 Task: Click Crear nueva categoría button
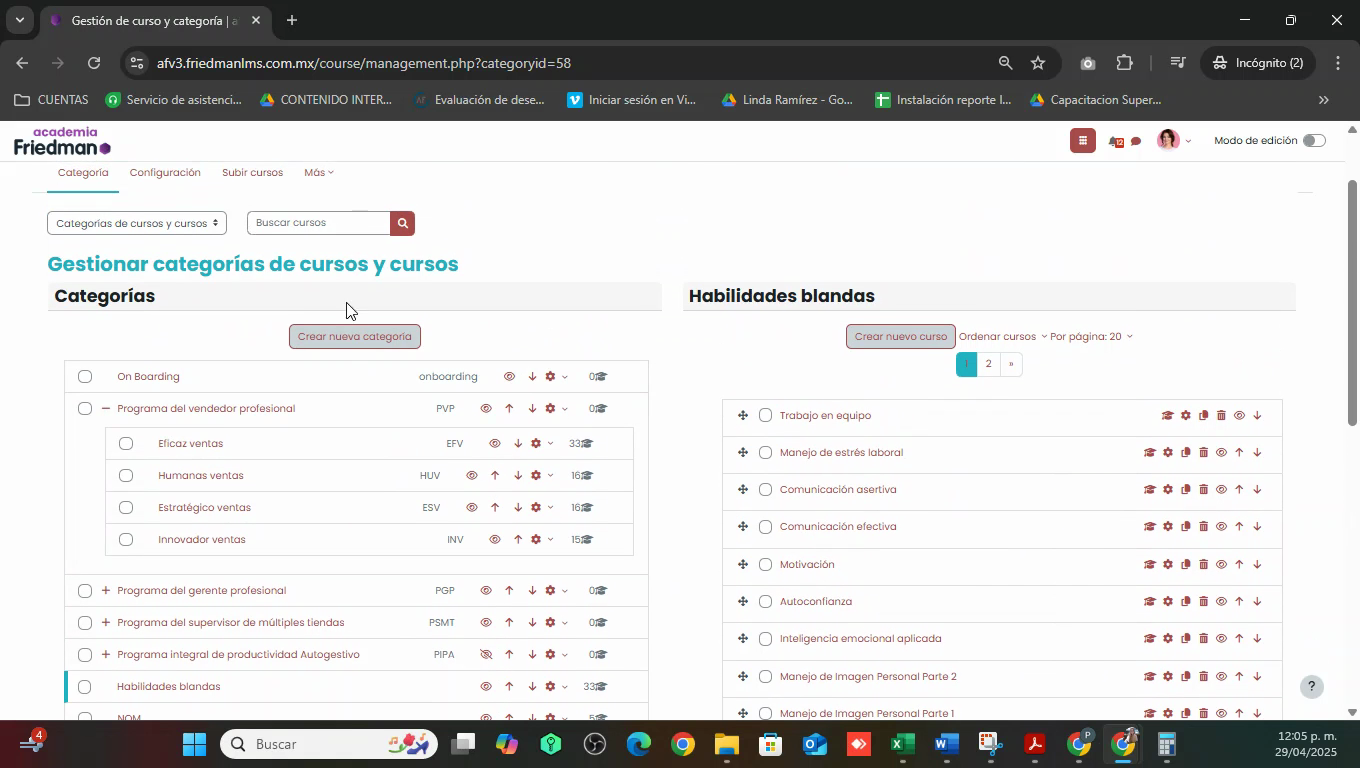coord(355,337)
